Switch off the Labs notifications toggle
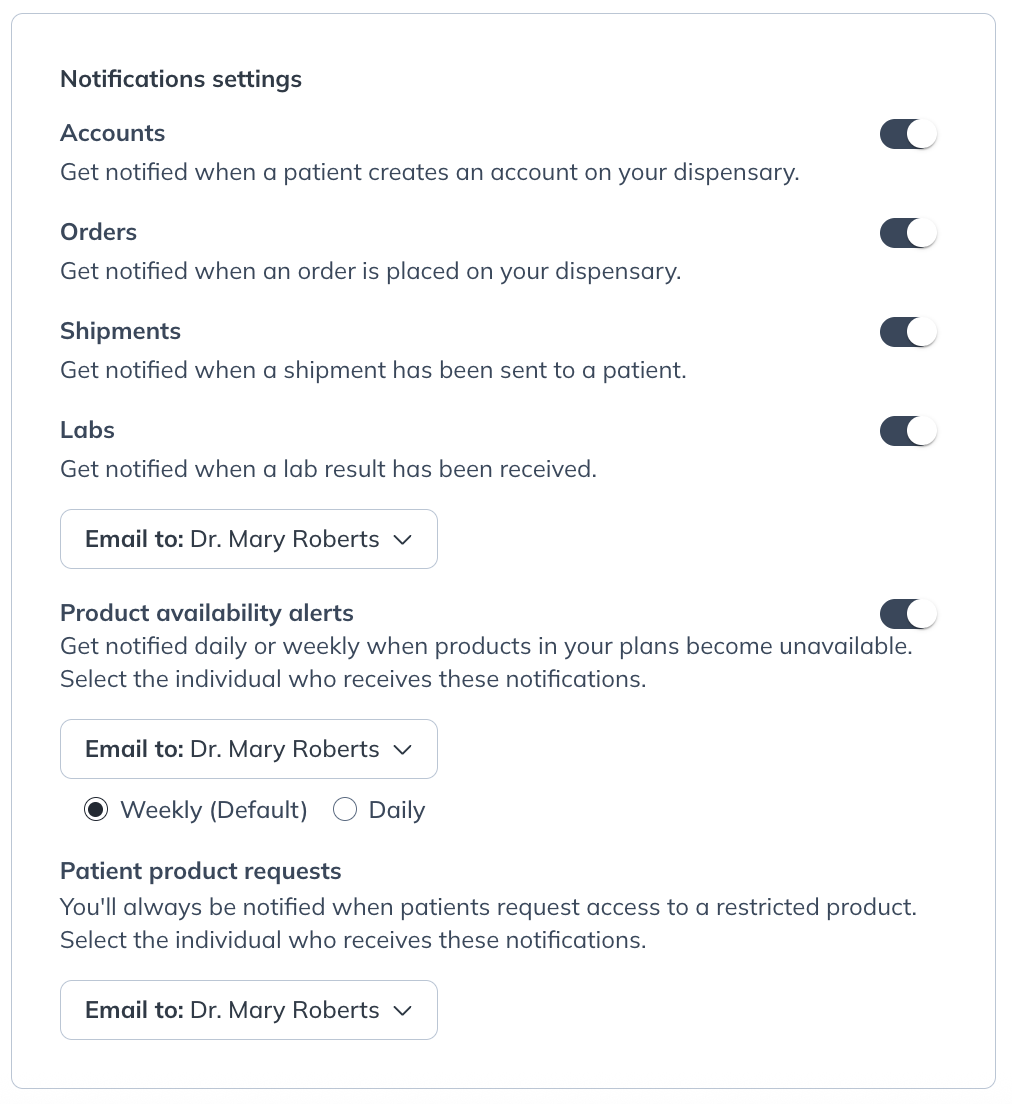Screen dimensions: 1012x1104 click(x=908, y=431)
